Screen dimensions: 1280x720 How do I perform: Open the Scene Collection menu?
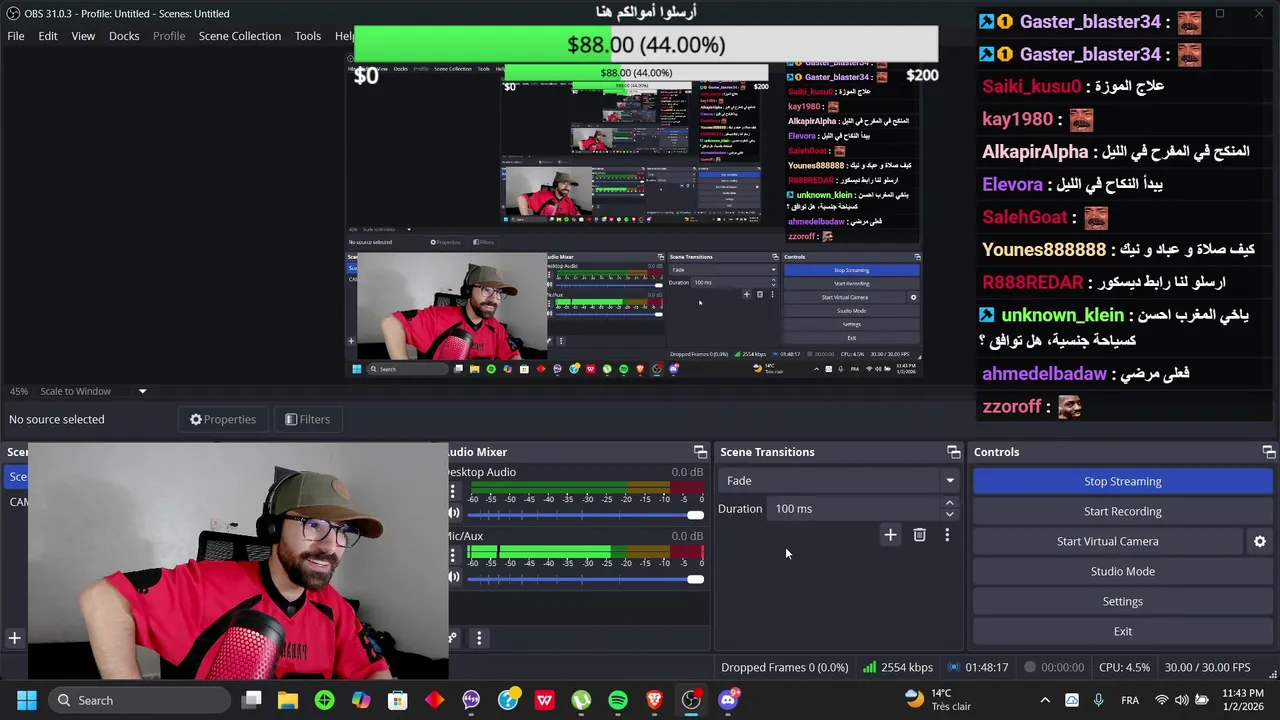click(240, 36)
